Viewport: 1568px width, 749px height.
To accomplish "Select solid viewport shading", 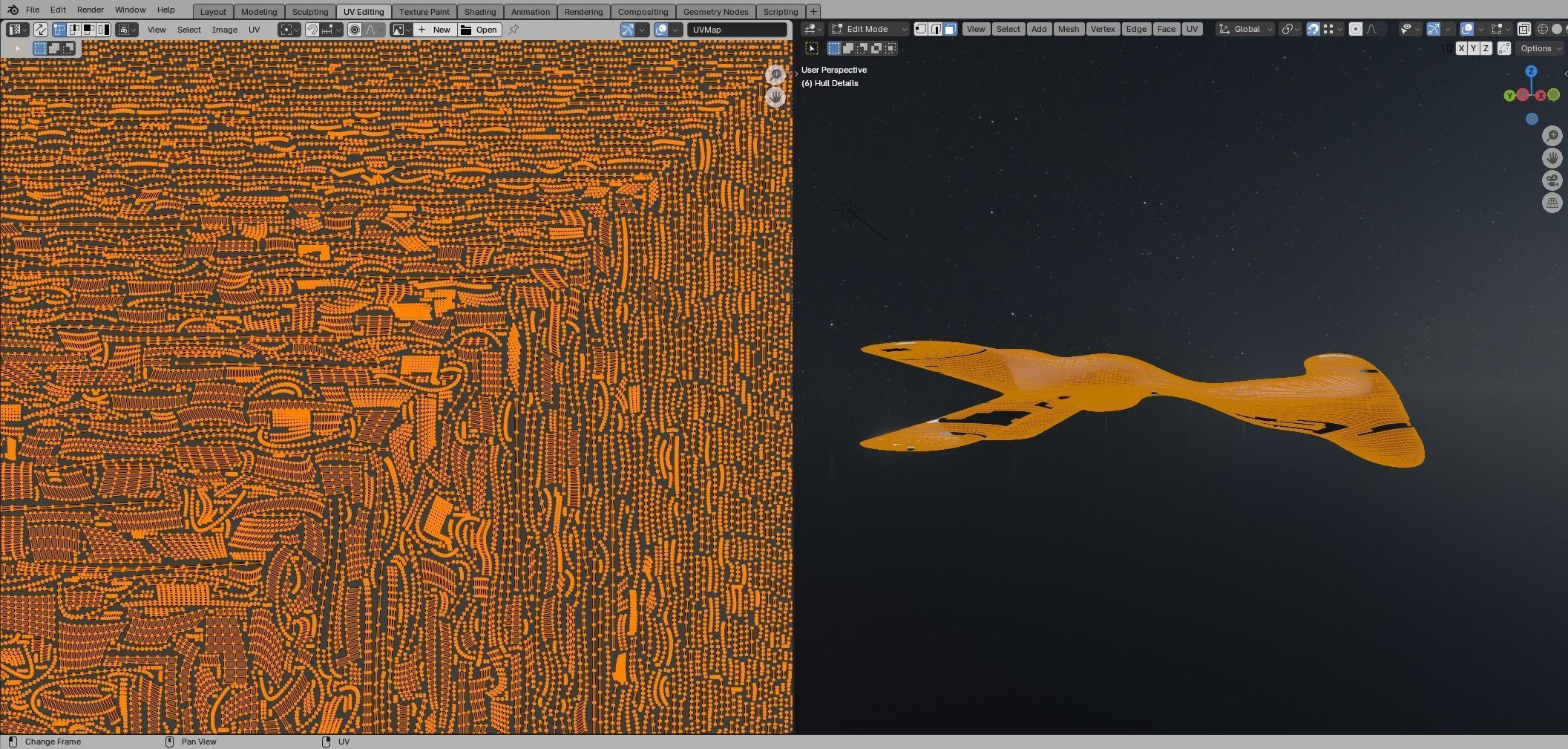I will 1557,29.
